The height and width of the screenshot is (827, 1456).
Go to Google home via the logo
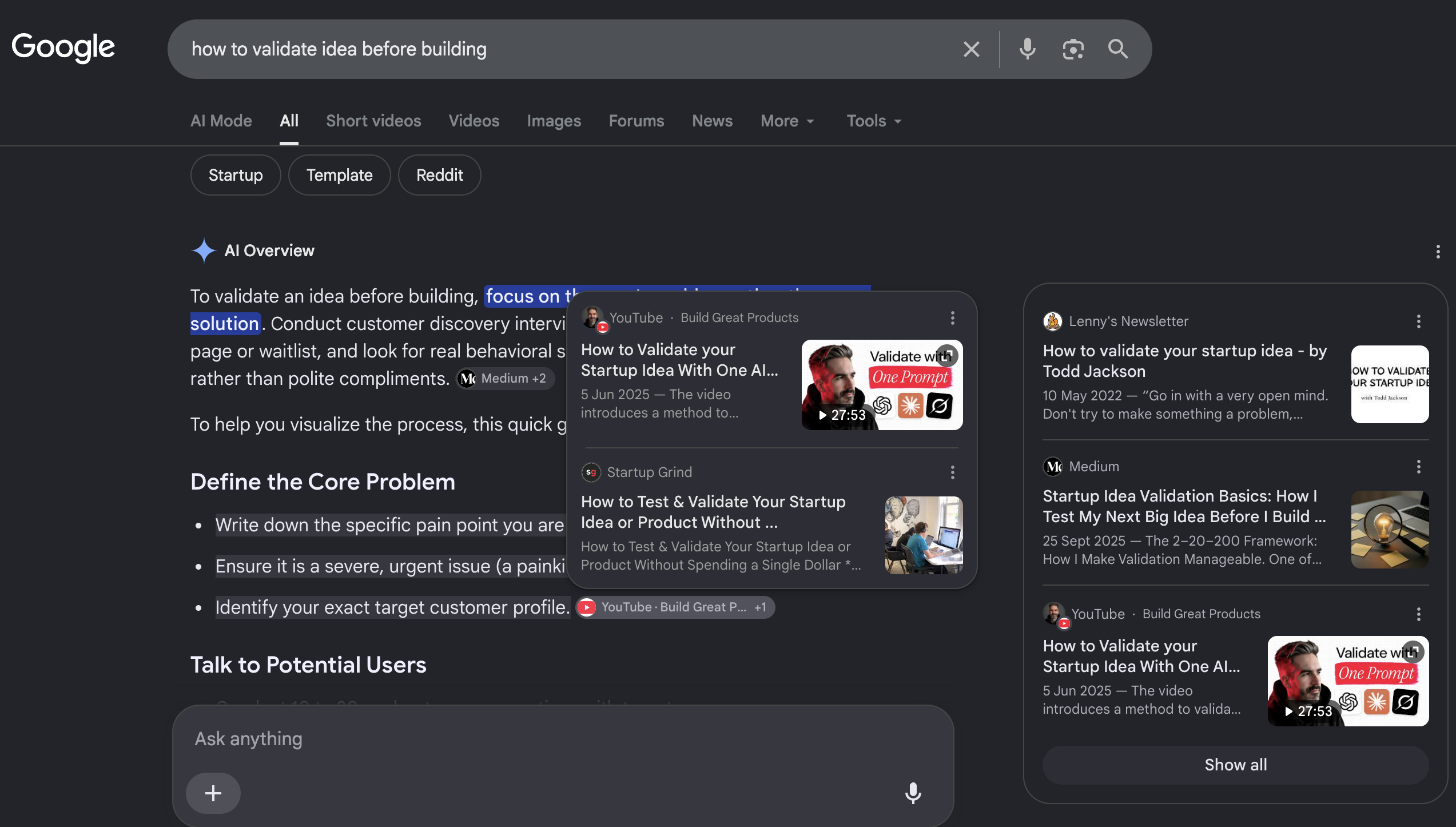[x=63, y=47]
